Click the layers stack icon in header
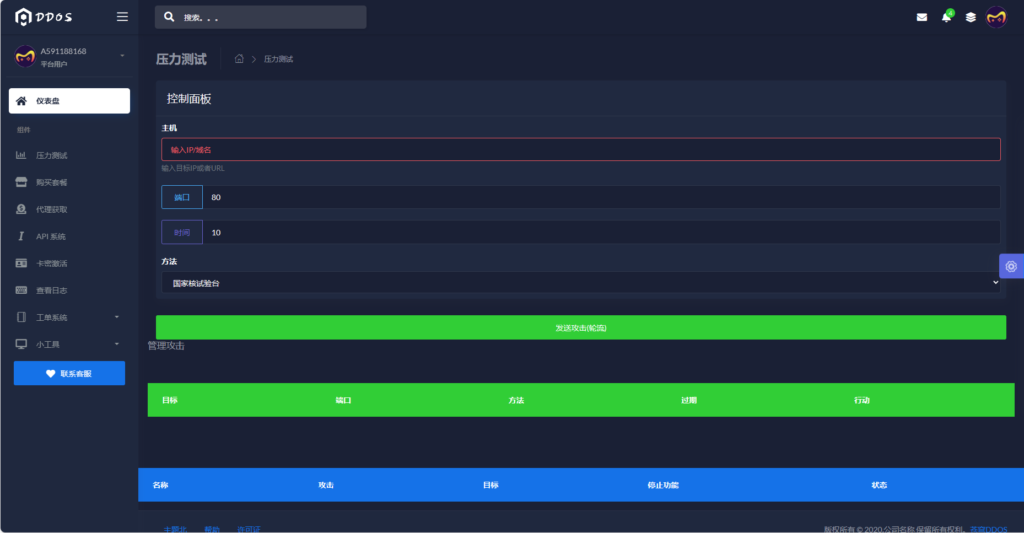 (x=970, y=17)
